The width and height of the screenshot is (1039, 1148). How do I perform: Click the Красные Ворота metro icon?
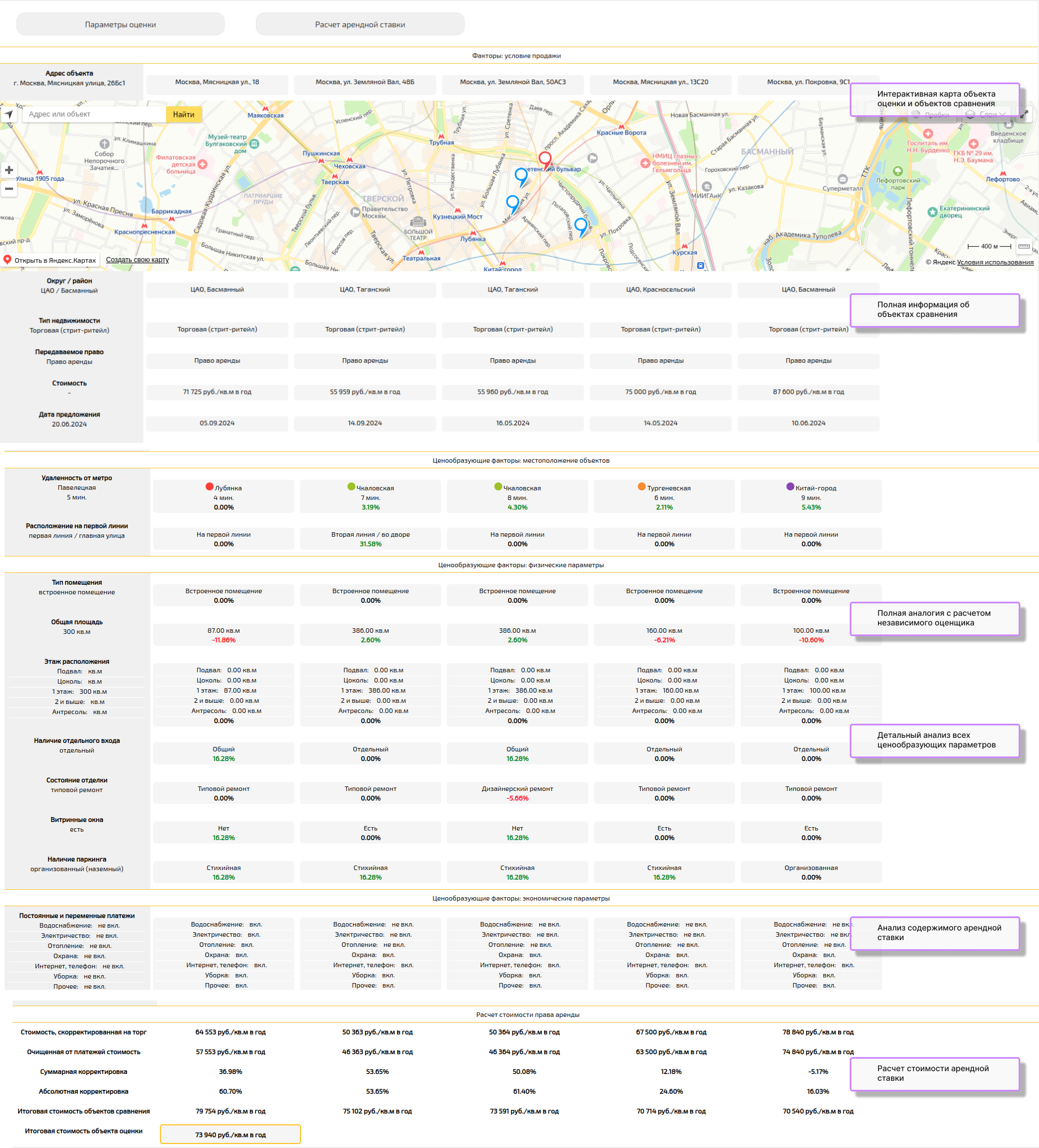pyautogui.click(x=621, y=127)
